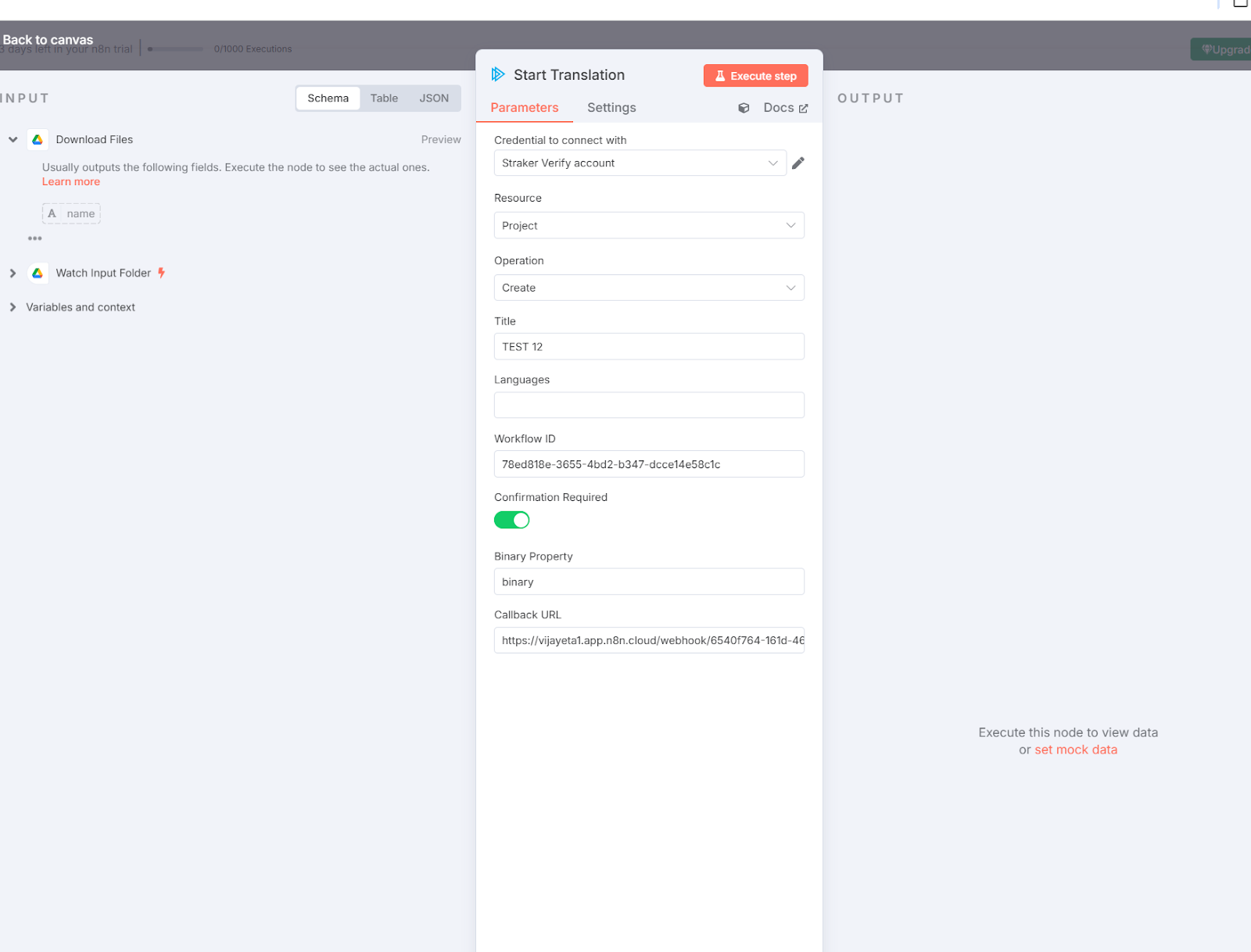Click the Title field containing TEST 12

[x=649, y=347]
